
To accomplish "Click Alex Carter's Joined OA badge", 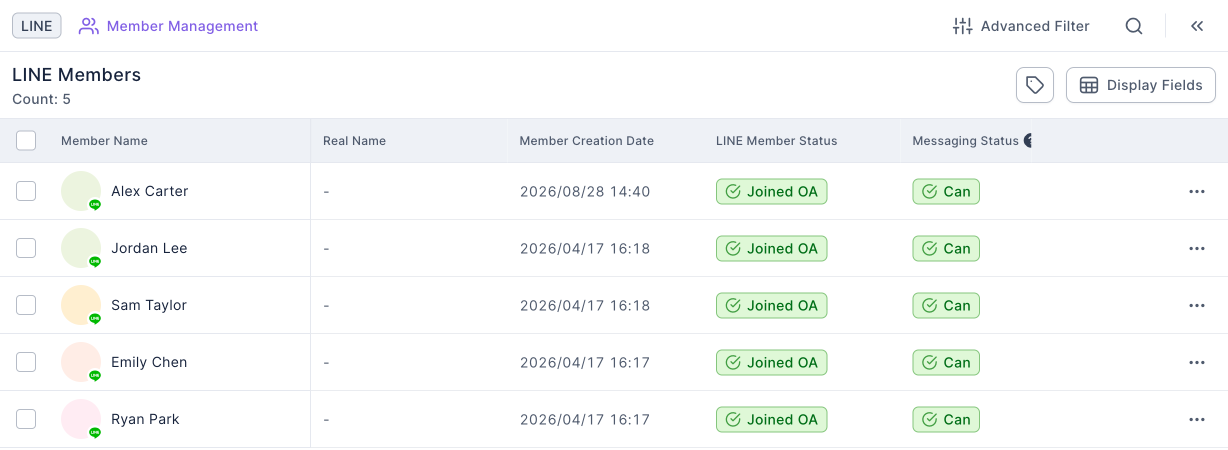I will 772,191.
